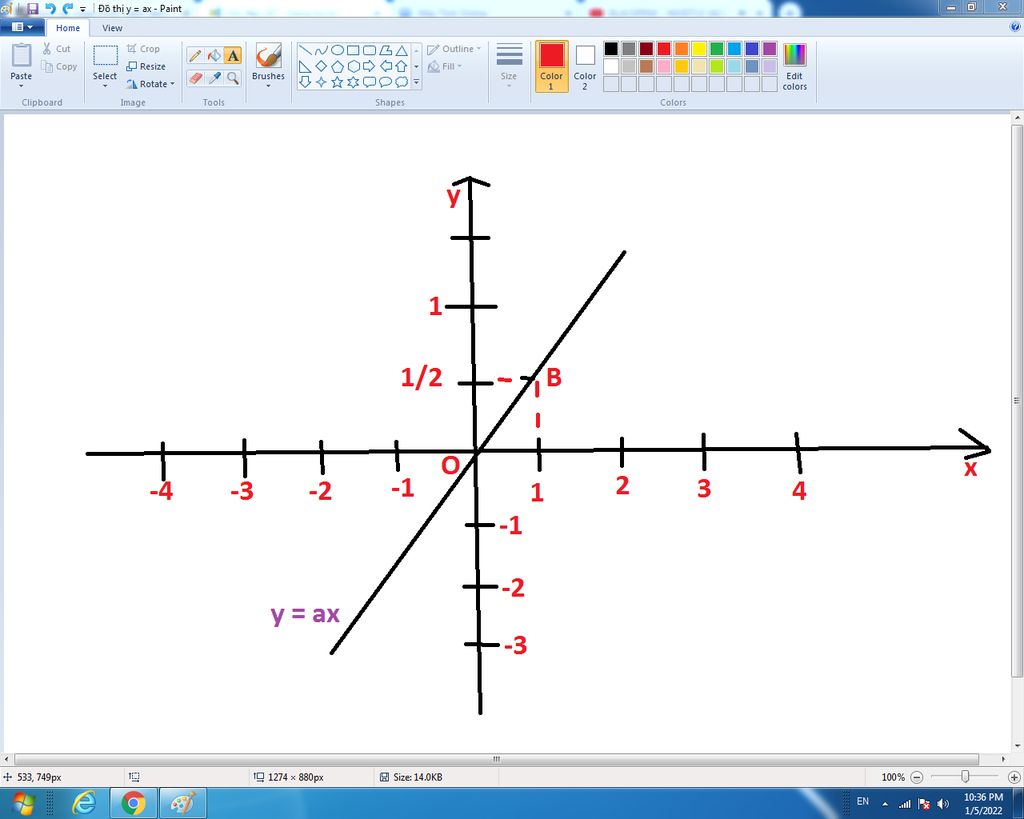Choose the Cloud callout shape
This screenshot has height=819, width=1024.
click(x=401, y=82)
